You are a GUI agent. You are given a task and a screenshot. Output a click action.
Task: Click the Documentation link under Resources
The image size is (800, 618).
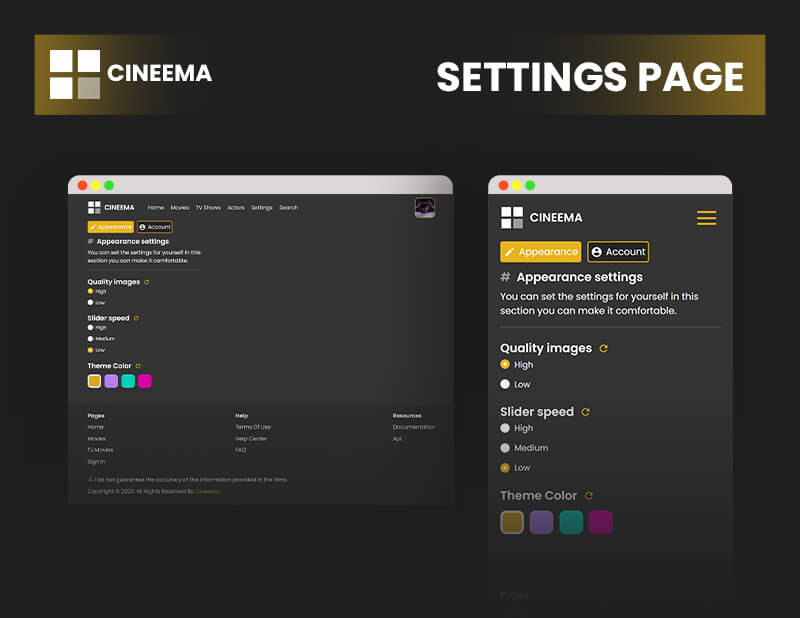[412, 427]
